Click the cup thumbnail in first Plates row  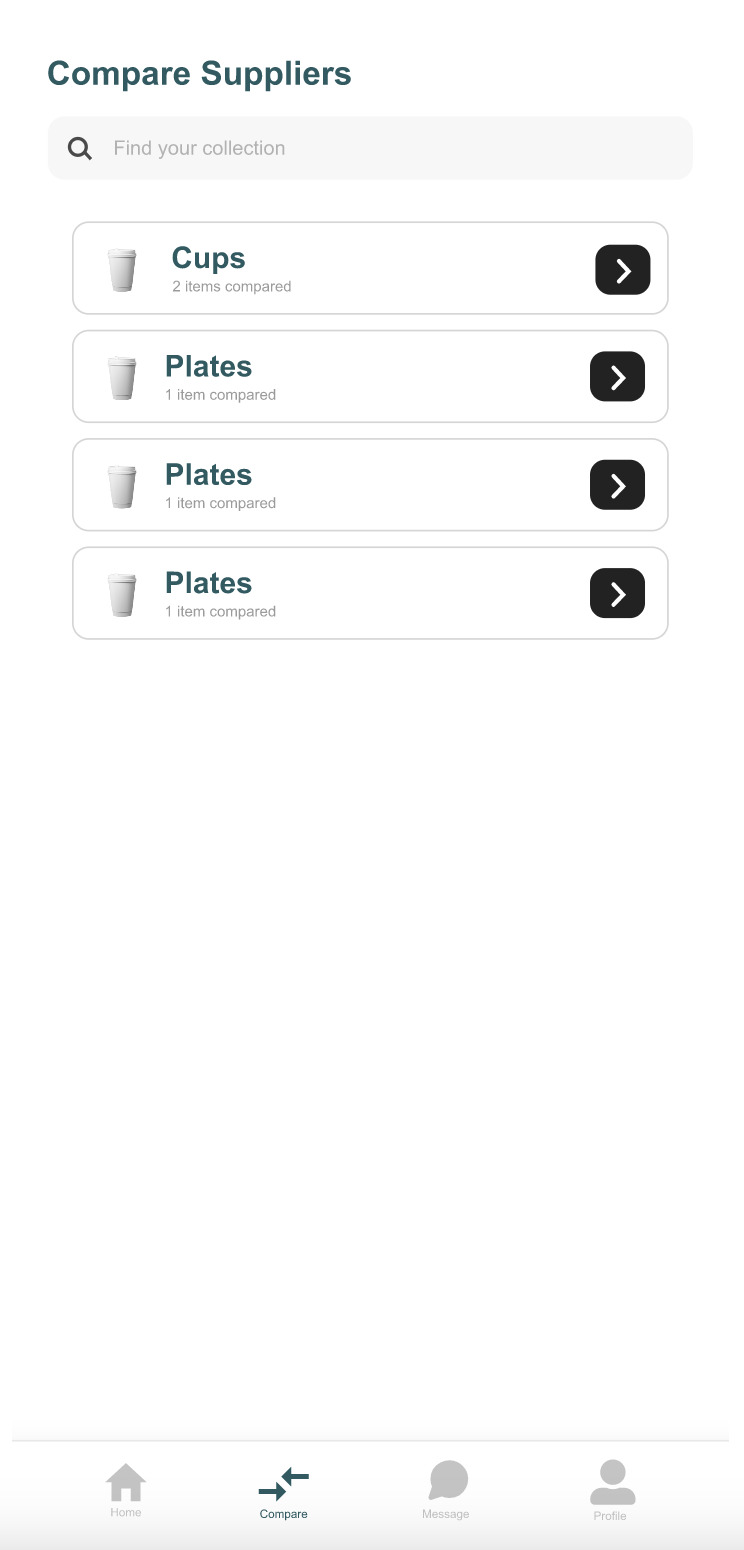[x=122, y=378]
